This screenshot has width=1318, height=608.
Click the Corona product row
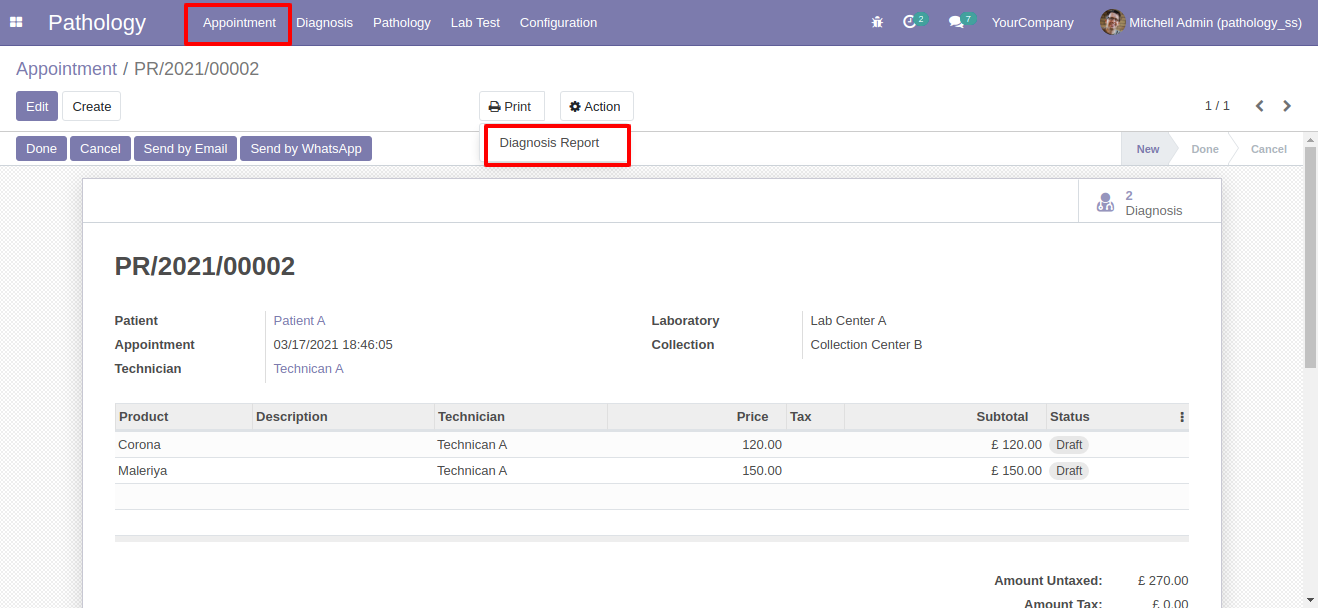[x=652, y=445]
